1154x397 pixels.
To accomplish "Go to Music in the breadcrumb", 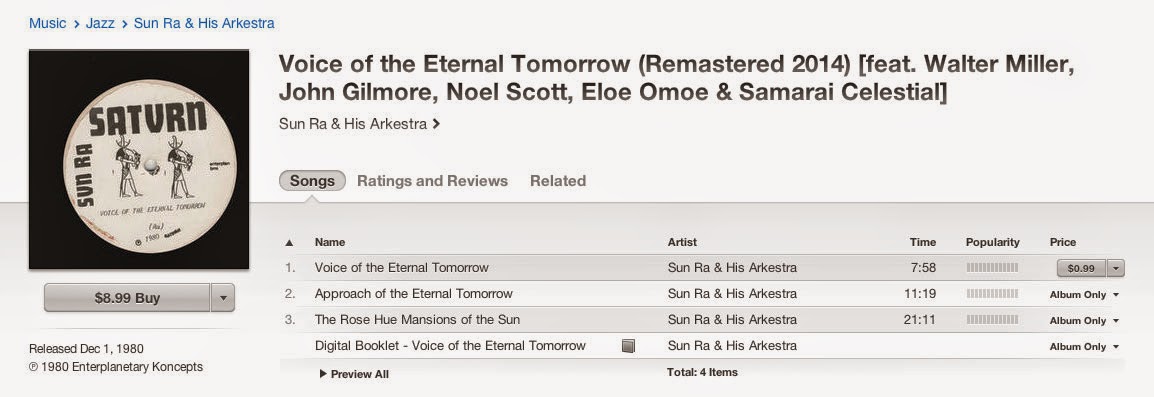I will coord(48,23).
